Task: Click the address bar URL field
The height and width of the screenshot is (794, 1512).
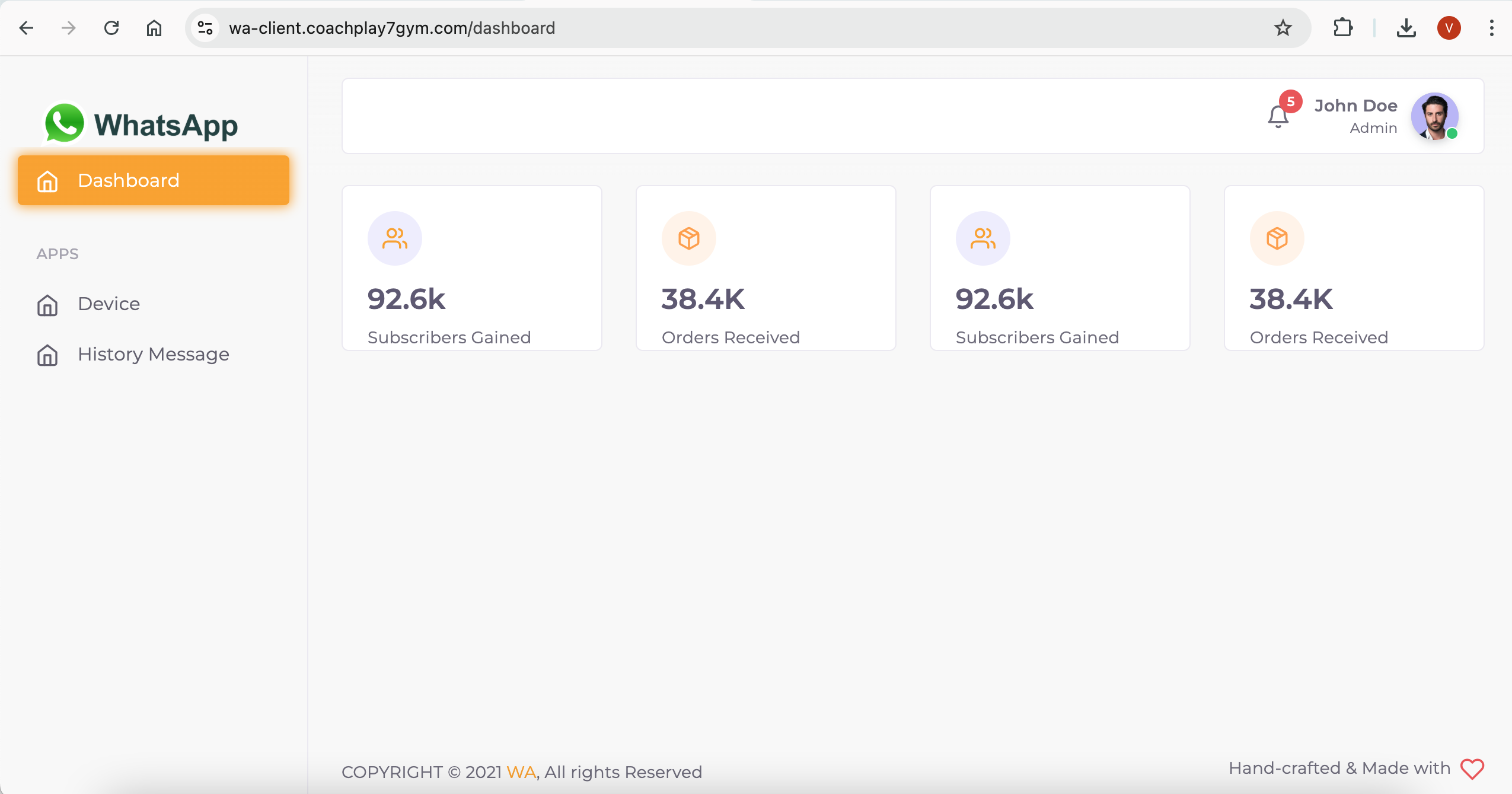Action: point(712,28)
